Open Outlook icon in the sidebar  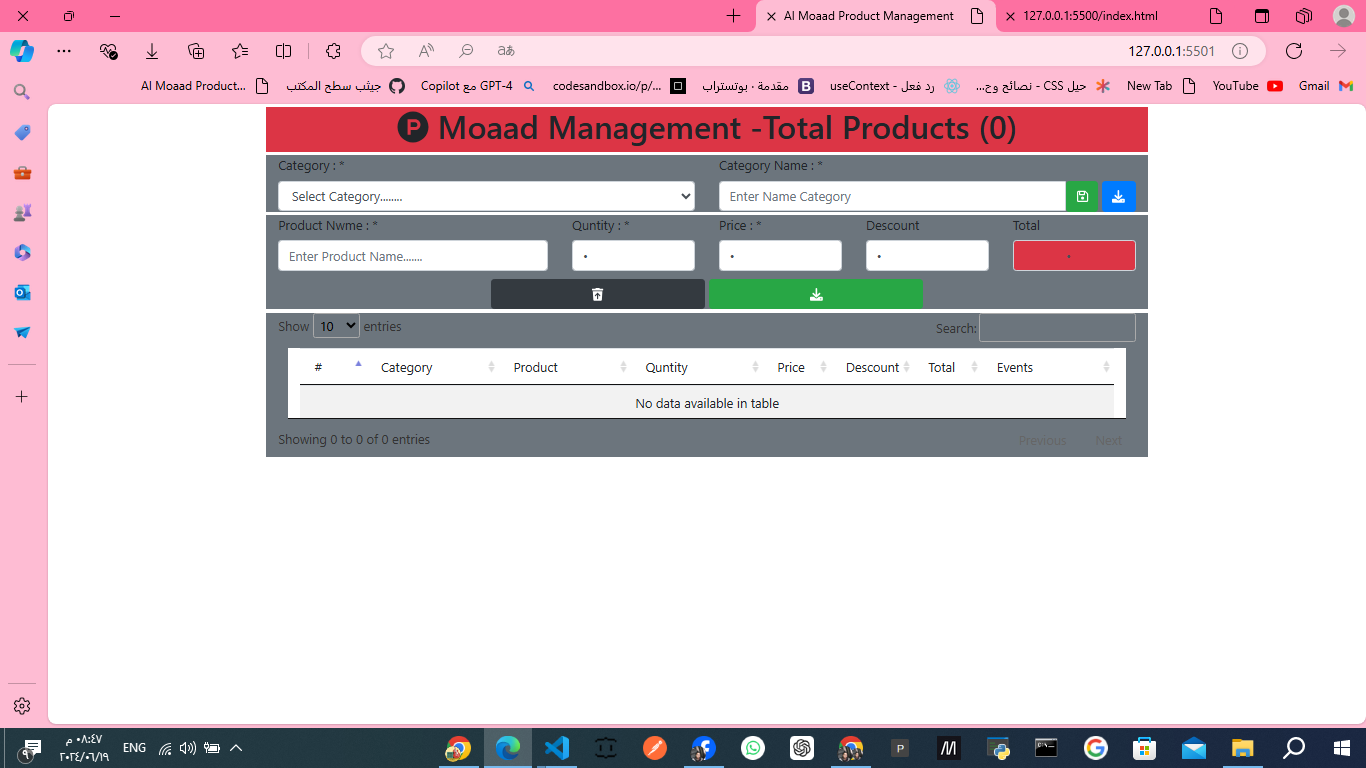tap(22, 292)
